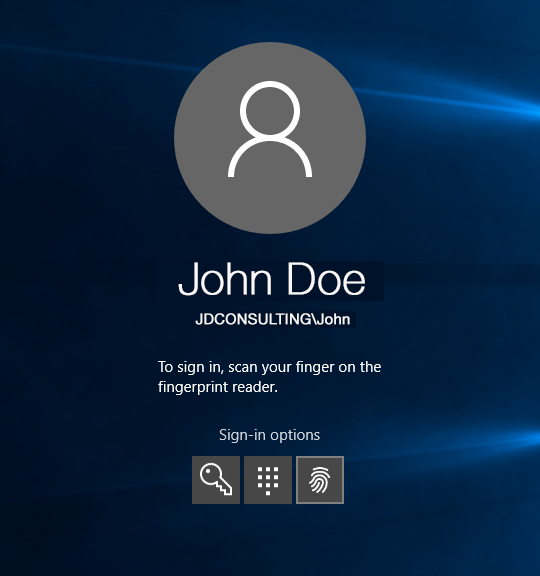Click the fingerprint reader line of the message
This screenshot has height=576, width=540.
tap(218, 387)
